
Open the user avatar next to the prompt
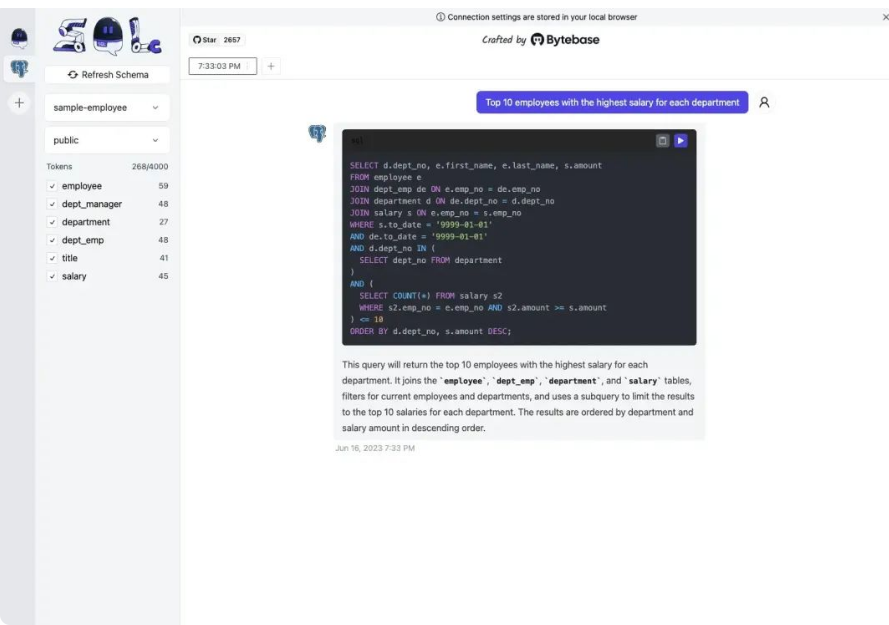click(x=764, y=102)
